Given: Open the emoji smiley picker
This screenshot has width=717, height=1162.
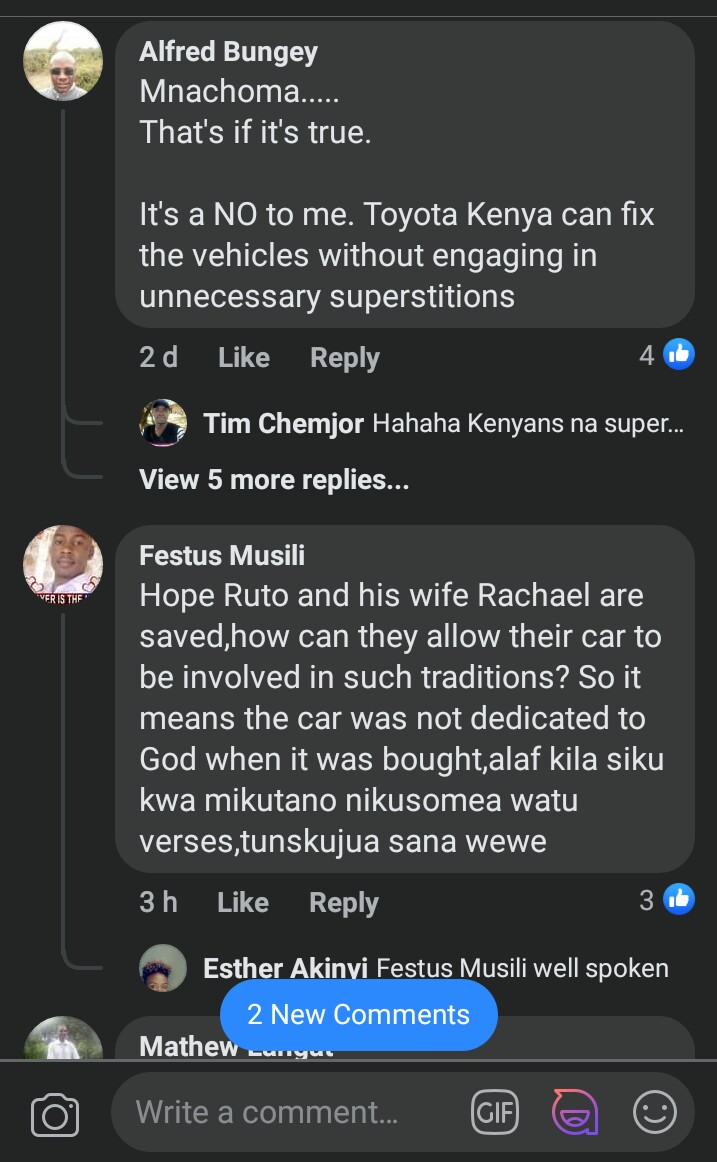Looking at the screenshot, I should click(655, 1112).
